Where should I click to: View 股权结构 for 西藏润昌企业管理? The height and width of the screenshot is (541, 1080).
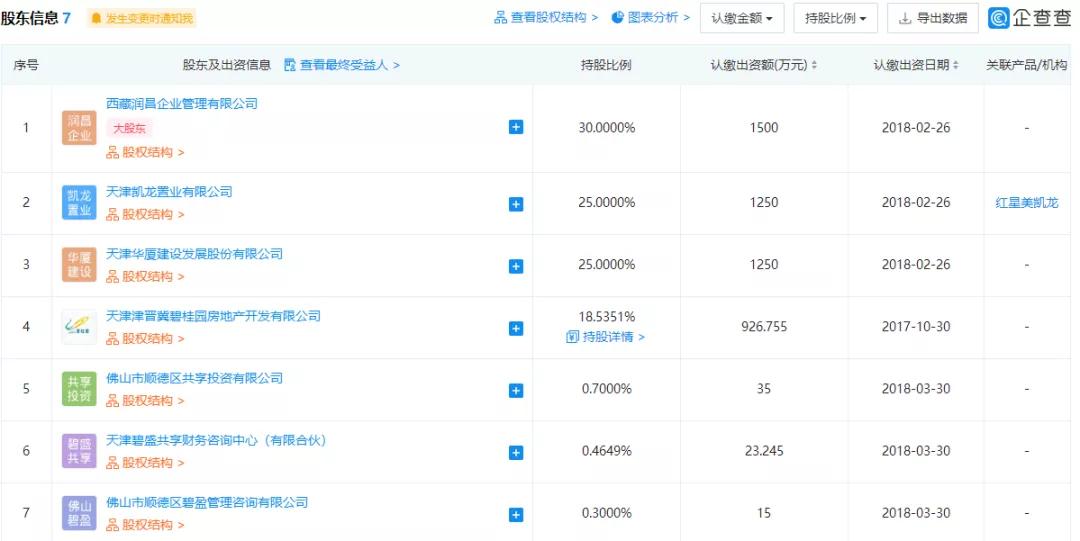[145, 152]
